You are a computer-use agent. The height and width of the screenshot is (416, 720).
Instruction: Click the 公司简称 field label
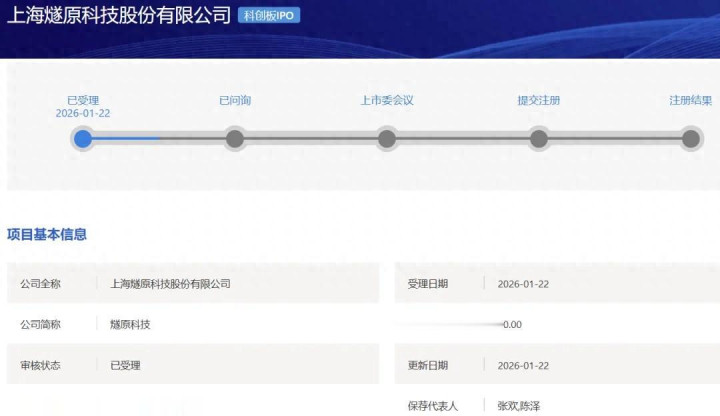[40, 325]
